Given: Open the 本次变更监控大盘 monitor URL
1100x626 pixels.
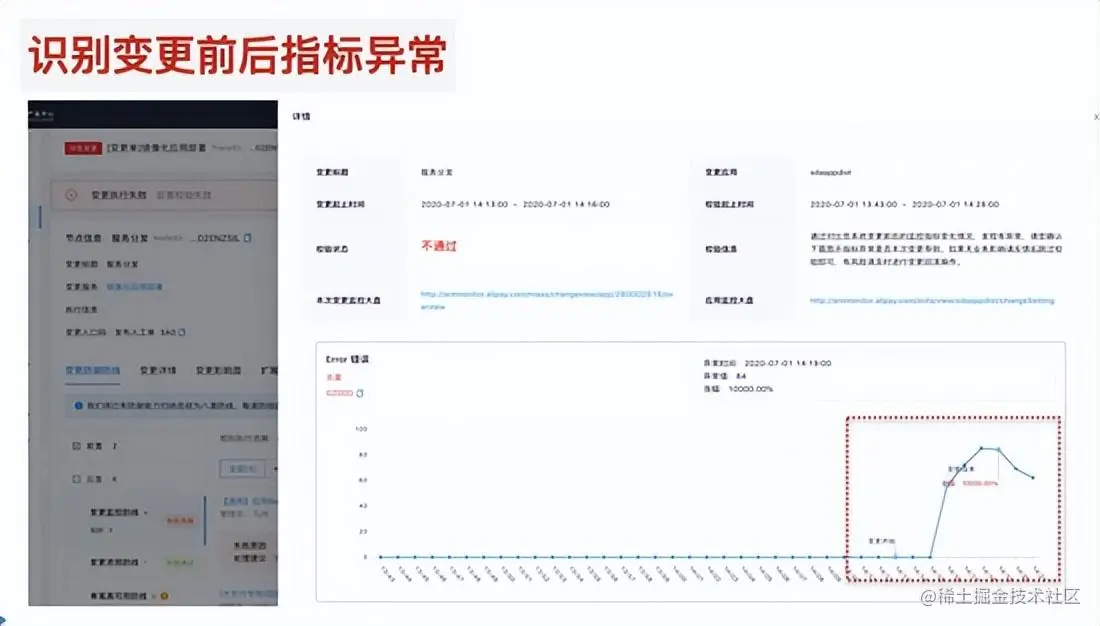Looking at the screenshot, I should coord(546,300).
